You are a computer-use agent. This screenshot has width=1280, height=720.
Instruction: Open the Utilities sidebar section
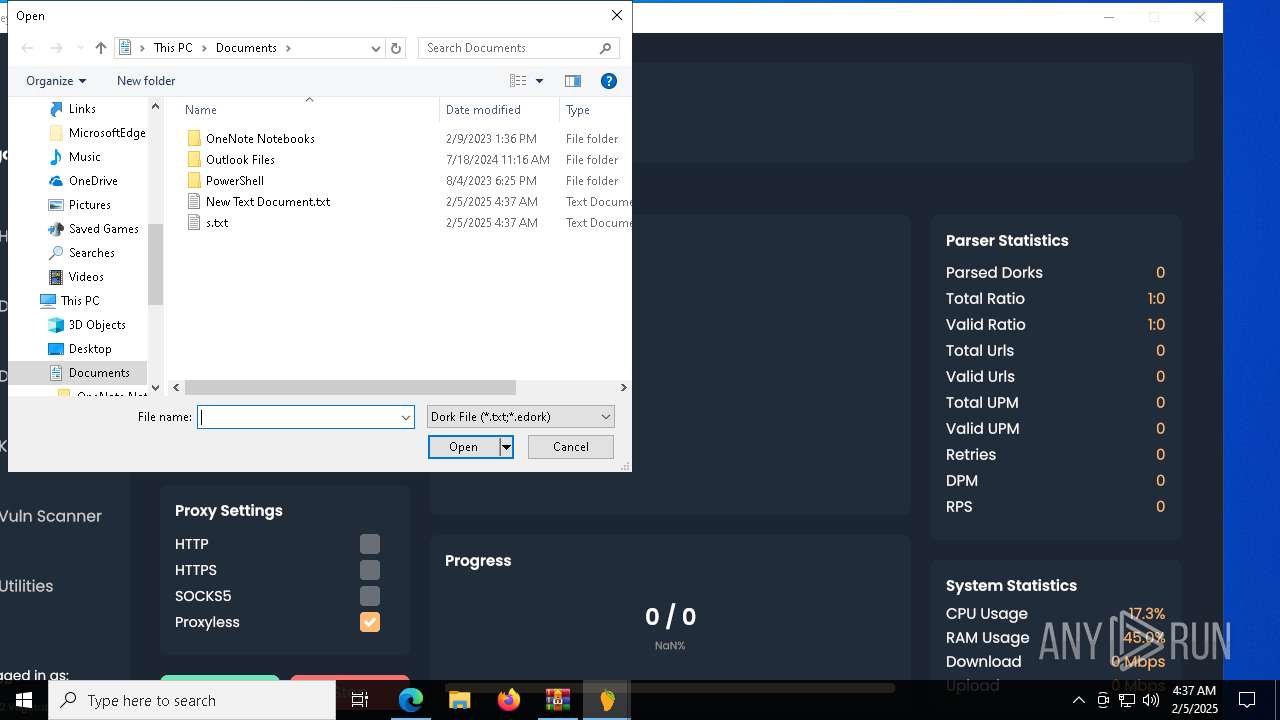pos(26,586)
